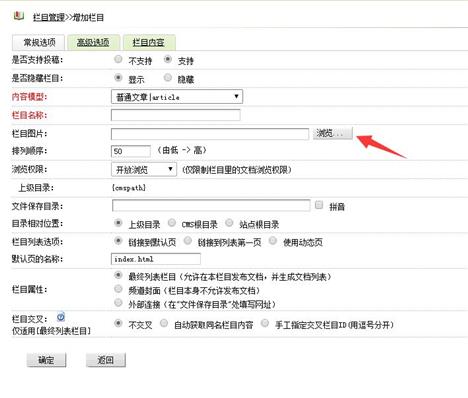468x398 pixels.
Task: Click the {cmspath} text
Action: 129,188
